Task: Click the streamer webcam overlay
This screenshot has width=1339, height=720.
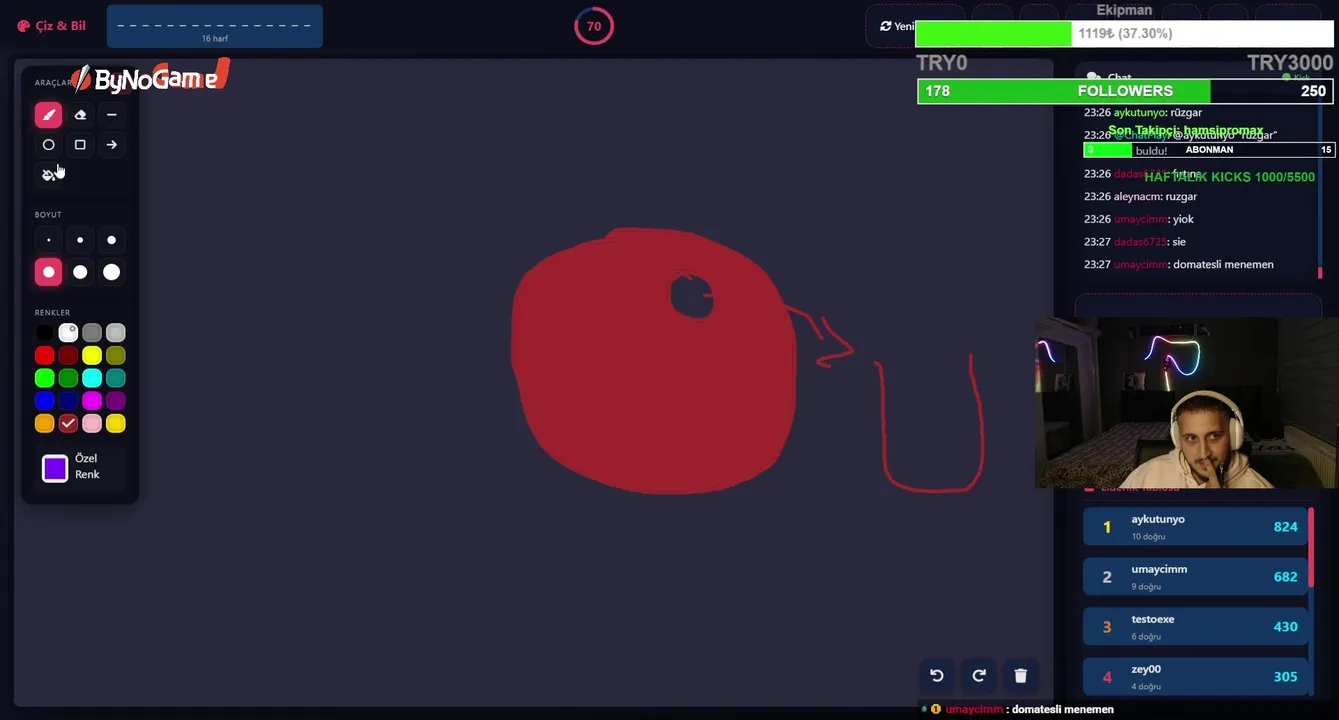Action: pos(1186,403)
